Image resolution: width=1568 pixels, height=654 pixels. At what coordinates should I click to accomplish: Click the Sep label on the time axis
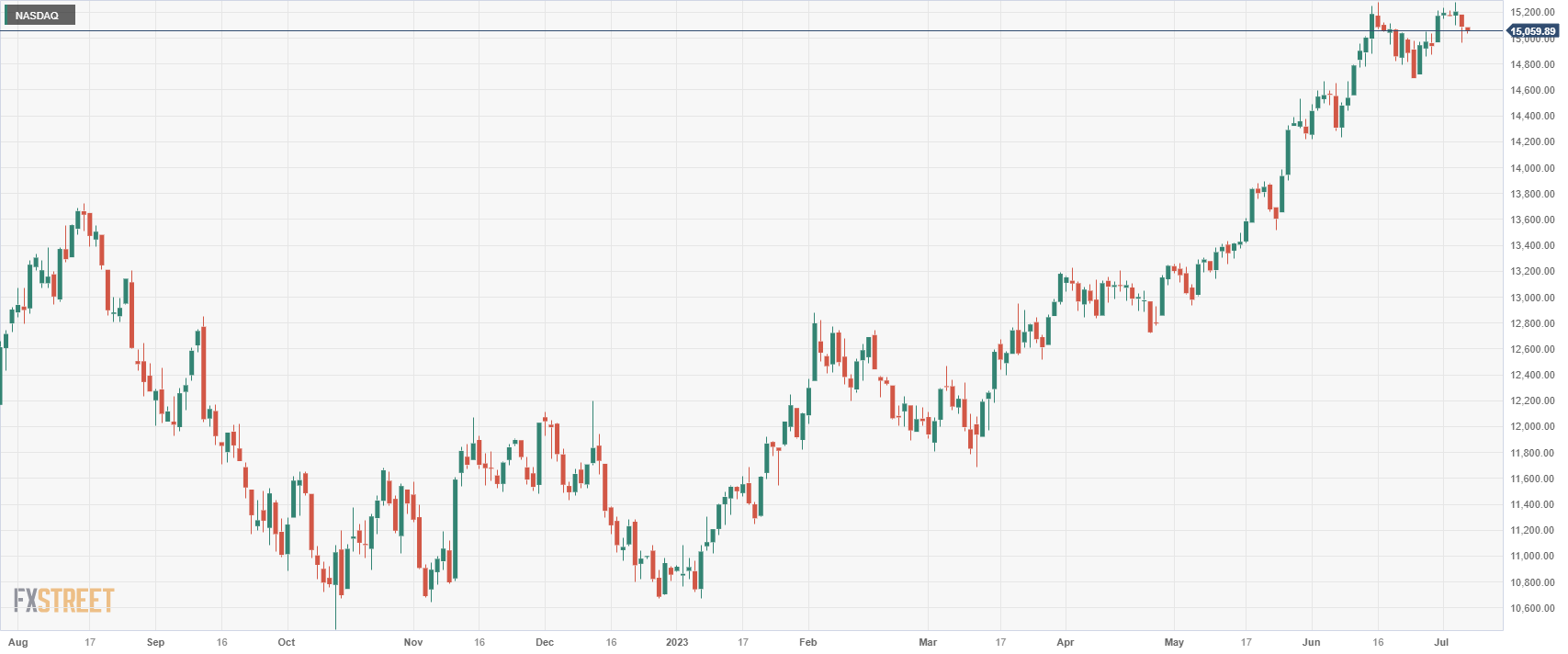click(x=155, y=642)
